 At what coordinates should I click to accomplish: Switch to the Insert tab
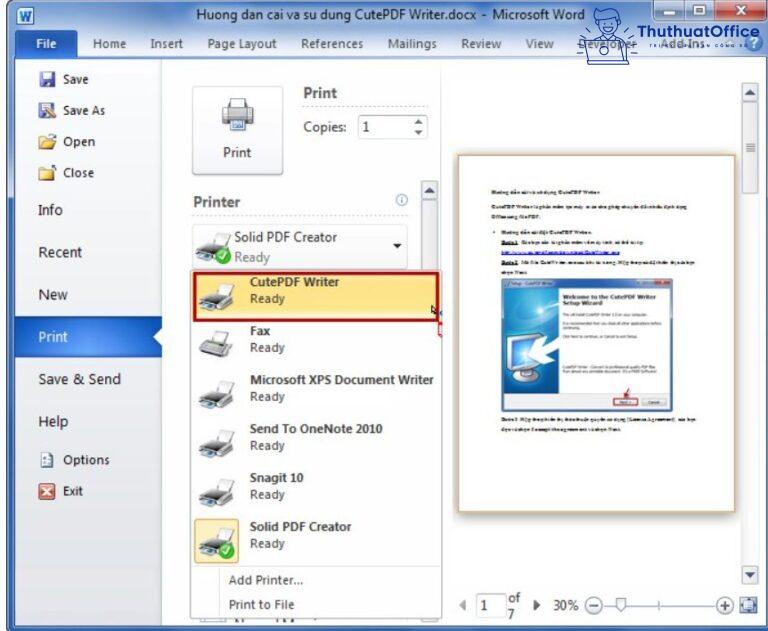pos(167,44)
